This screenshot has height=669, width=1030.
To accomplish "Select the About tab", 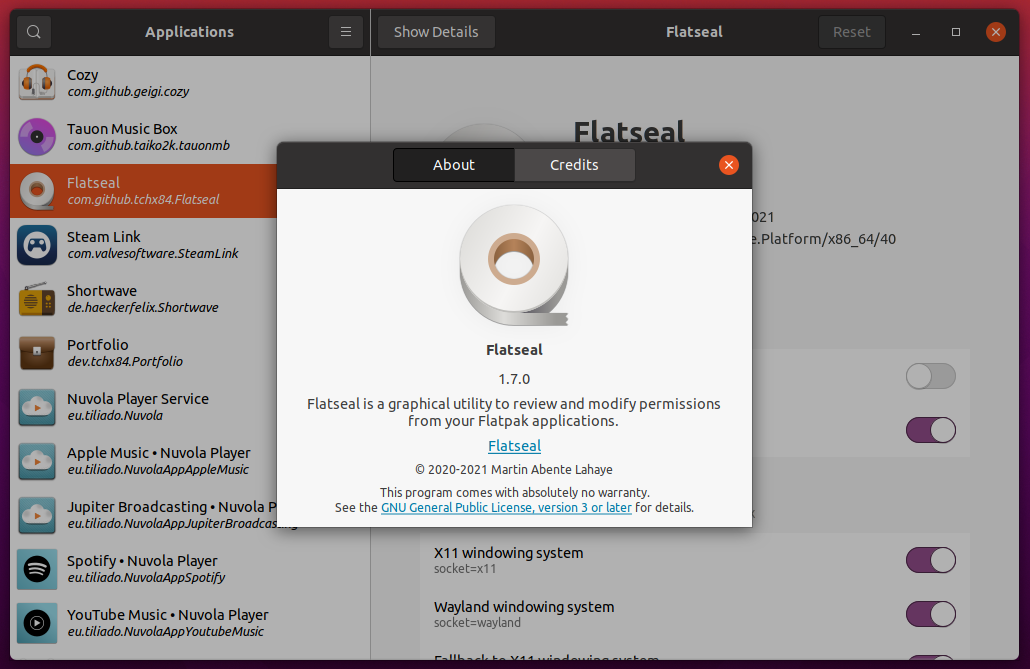I will point(453,165).
